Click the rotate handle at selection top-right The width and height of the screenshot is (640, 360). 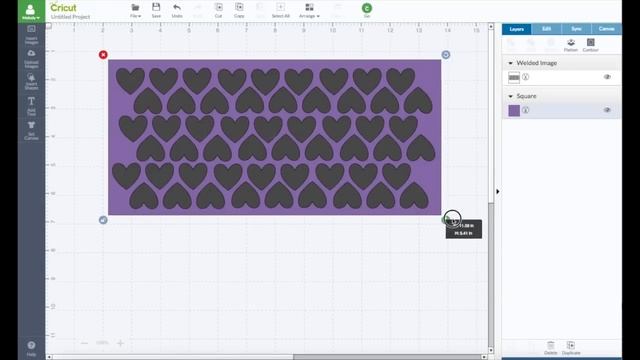[x=446, y=55]
